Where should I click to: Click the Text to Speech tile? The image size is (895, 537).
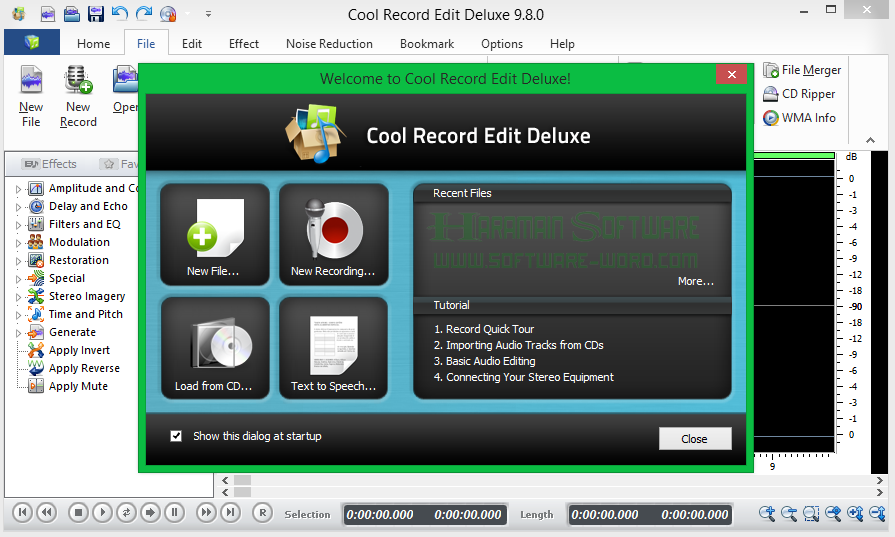pos(333,348)
